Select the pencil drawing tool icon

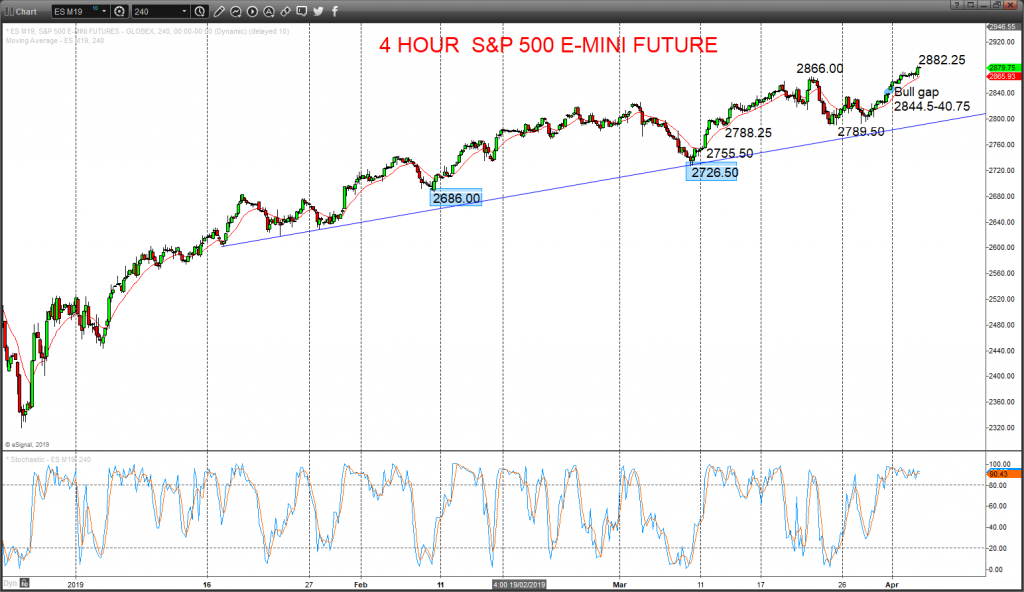coord(219,11)
